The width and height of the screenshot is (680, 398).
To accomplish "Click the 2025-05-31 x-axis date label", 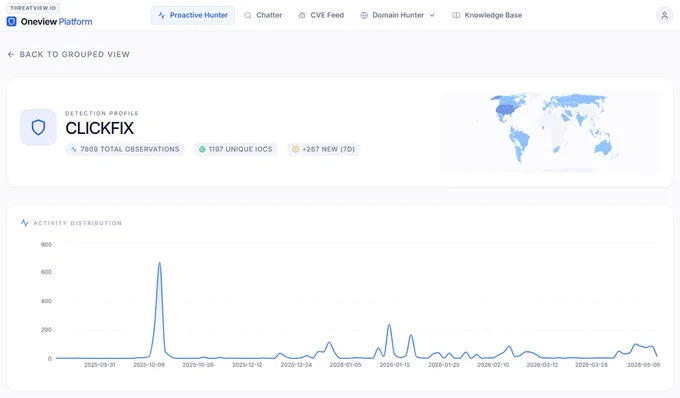I will (100, 365).
